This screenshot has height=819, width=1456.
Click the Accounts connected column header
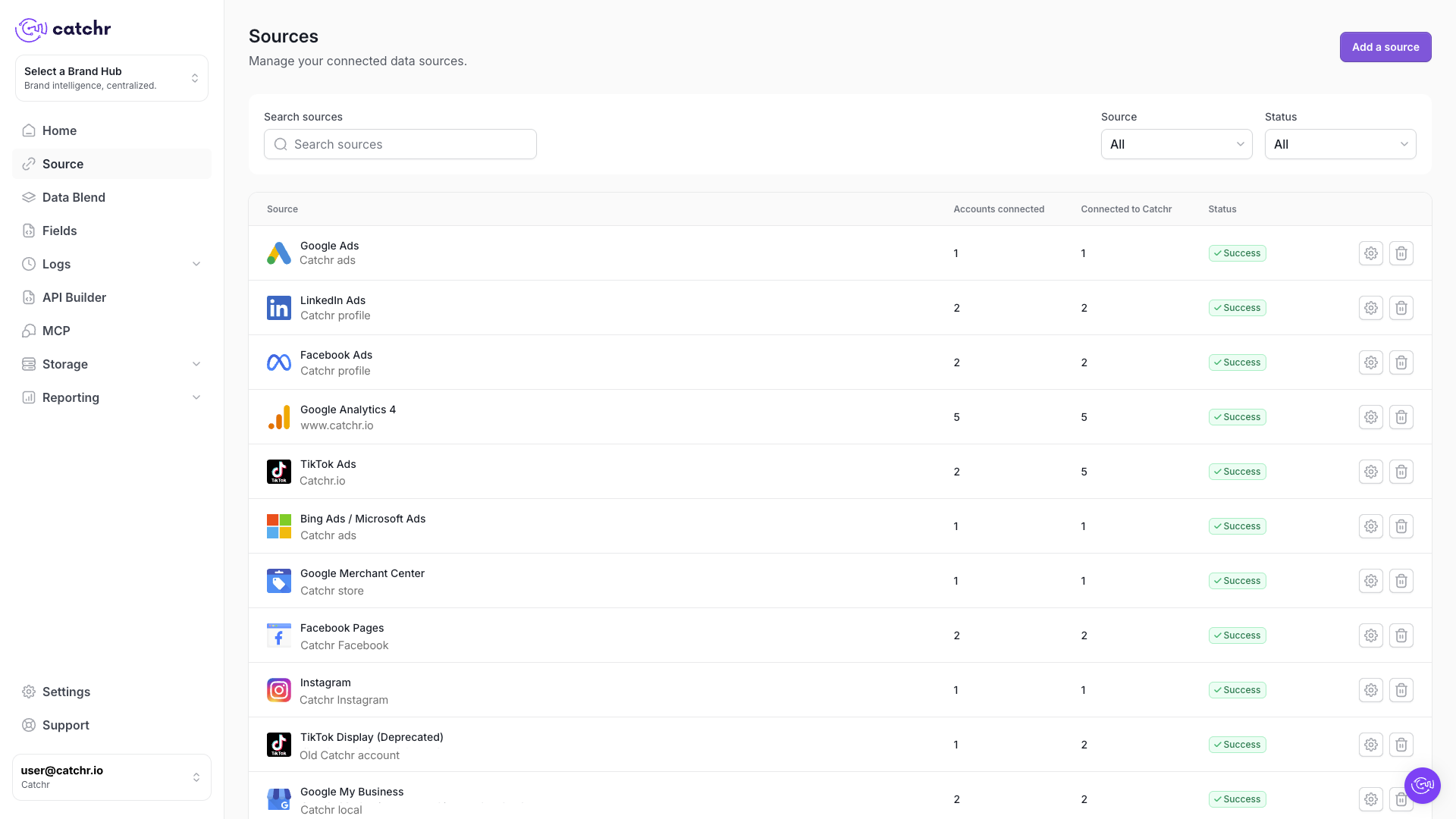999,209
